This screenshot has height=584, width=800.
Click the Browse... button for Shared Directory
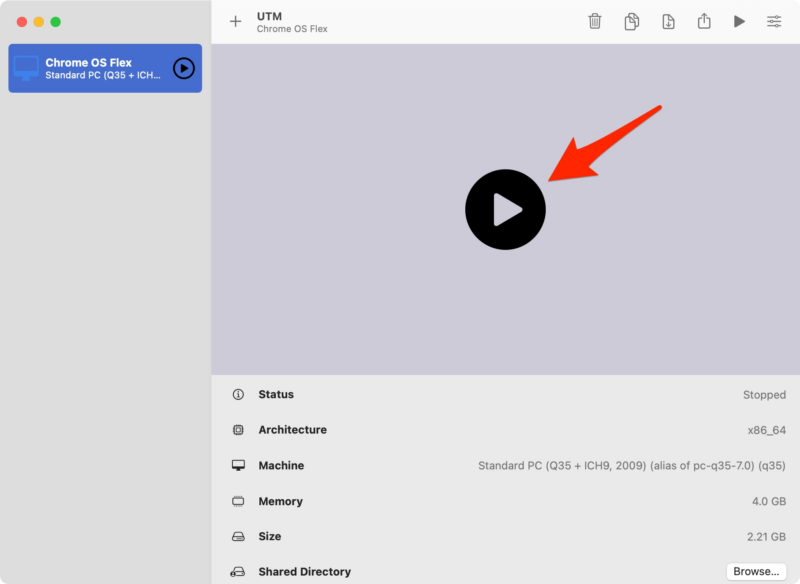click(x=756, y=571)
